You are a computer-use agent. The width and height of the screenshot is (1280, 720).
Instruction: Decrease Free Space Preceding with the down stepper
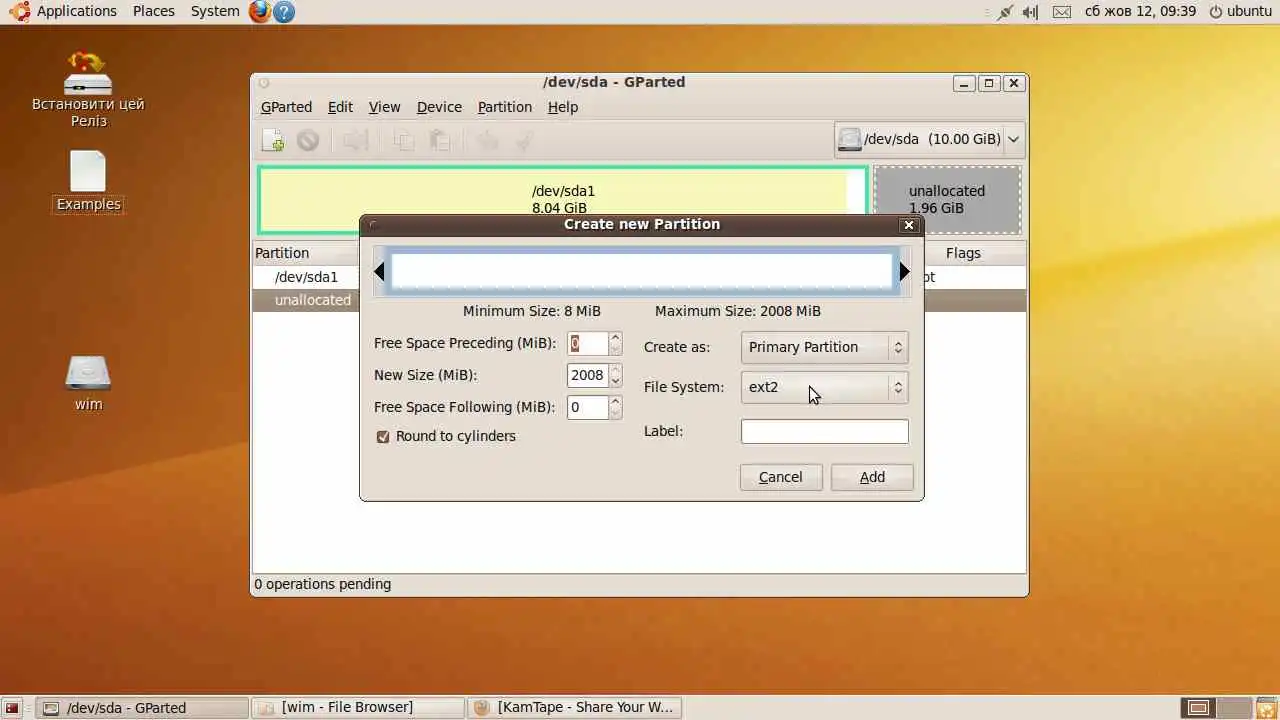(x=615, y=350)
